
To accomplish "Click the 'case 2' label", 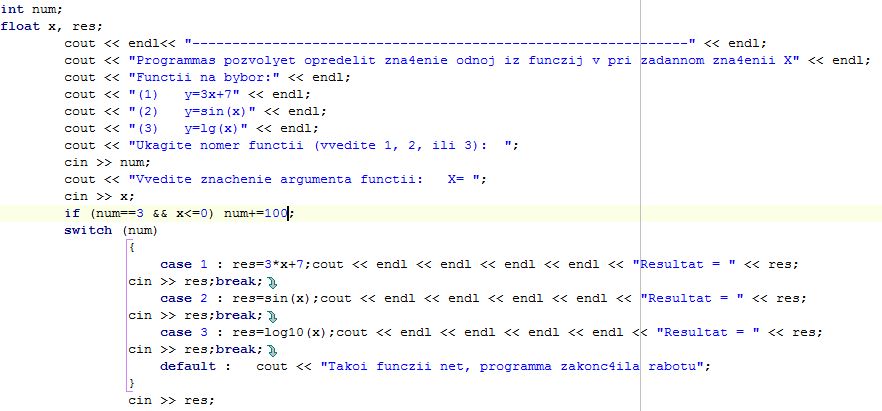I will (x=184, y=298).
